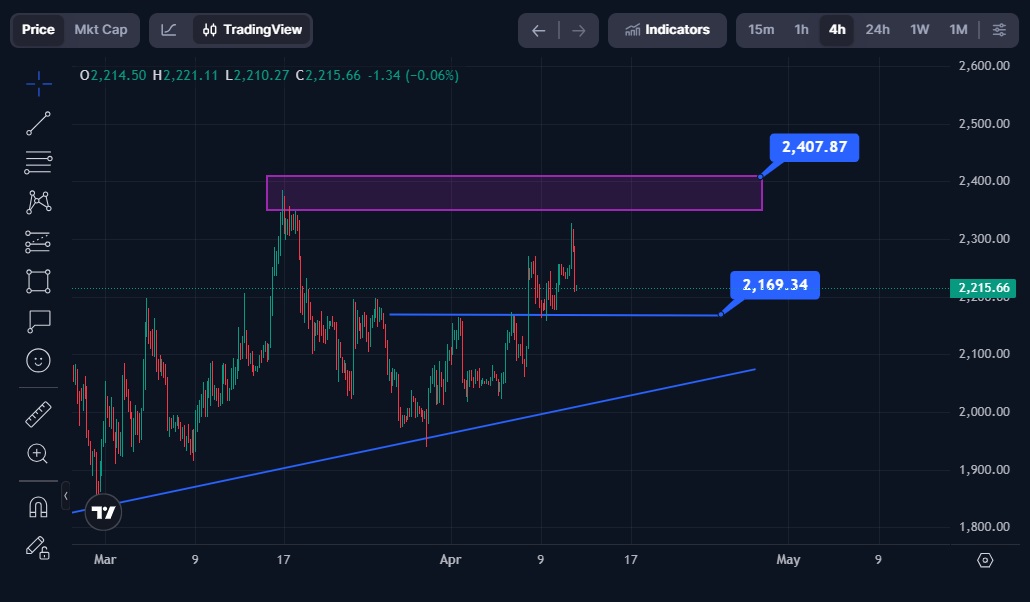Set chart interval to 1W
The height and width of the screenshot is (602, 1030).
tap(920, 30)
